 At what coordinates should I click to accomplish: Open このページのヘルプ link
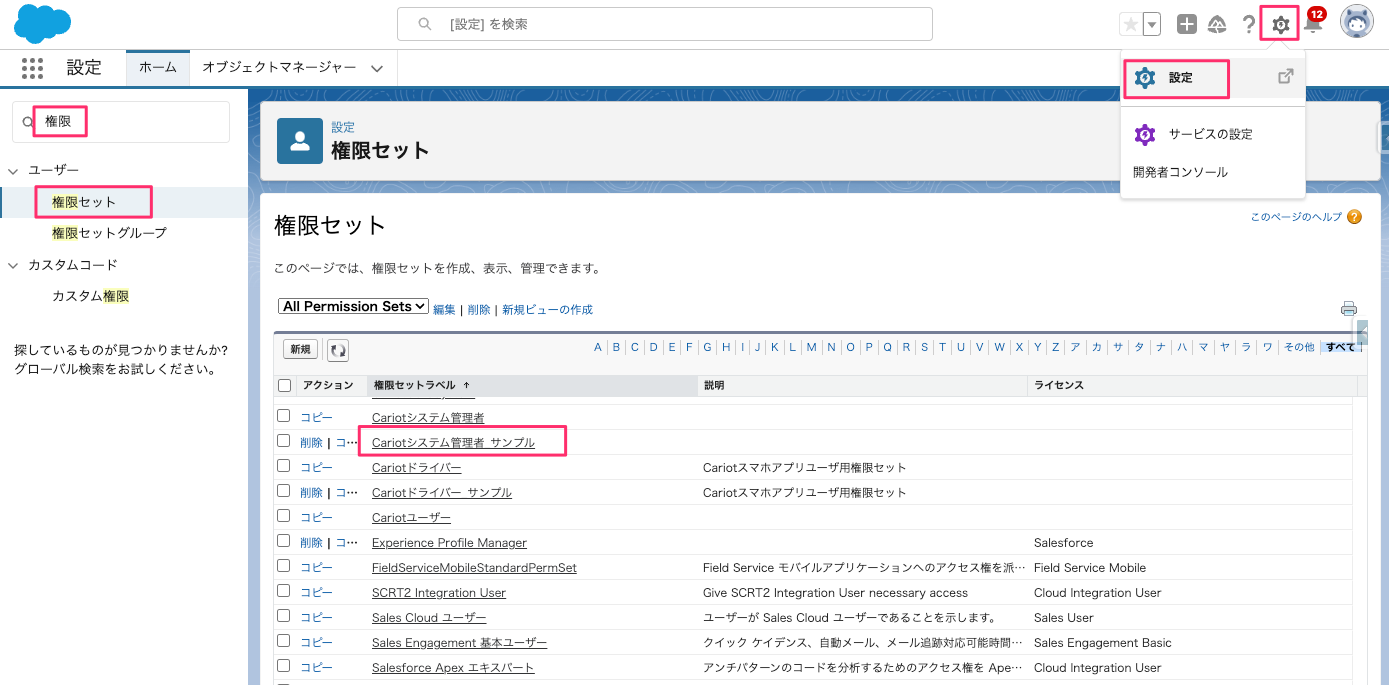coord(1297,217)
